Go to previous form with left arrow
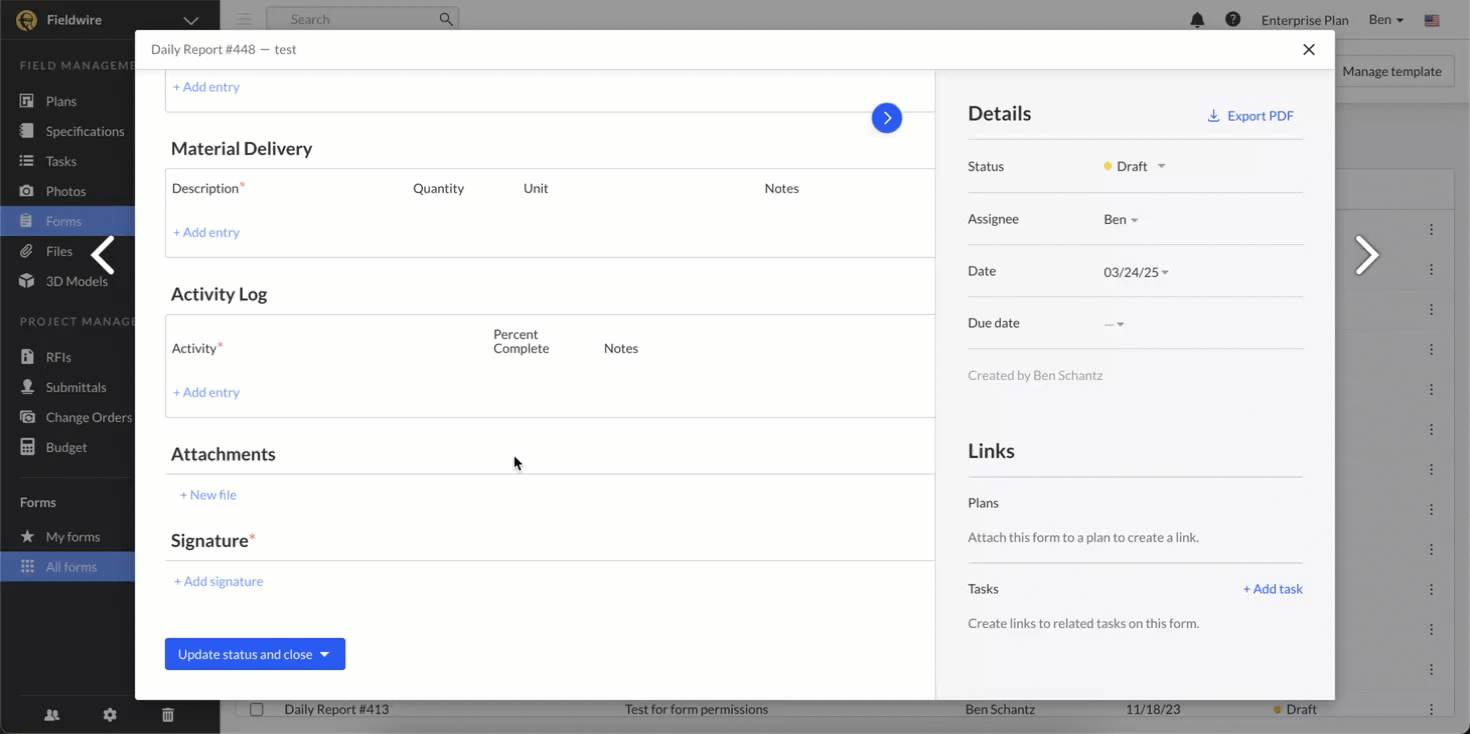The width and height of the screenshot is (1470, 734). coord(103,255)
